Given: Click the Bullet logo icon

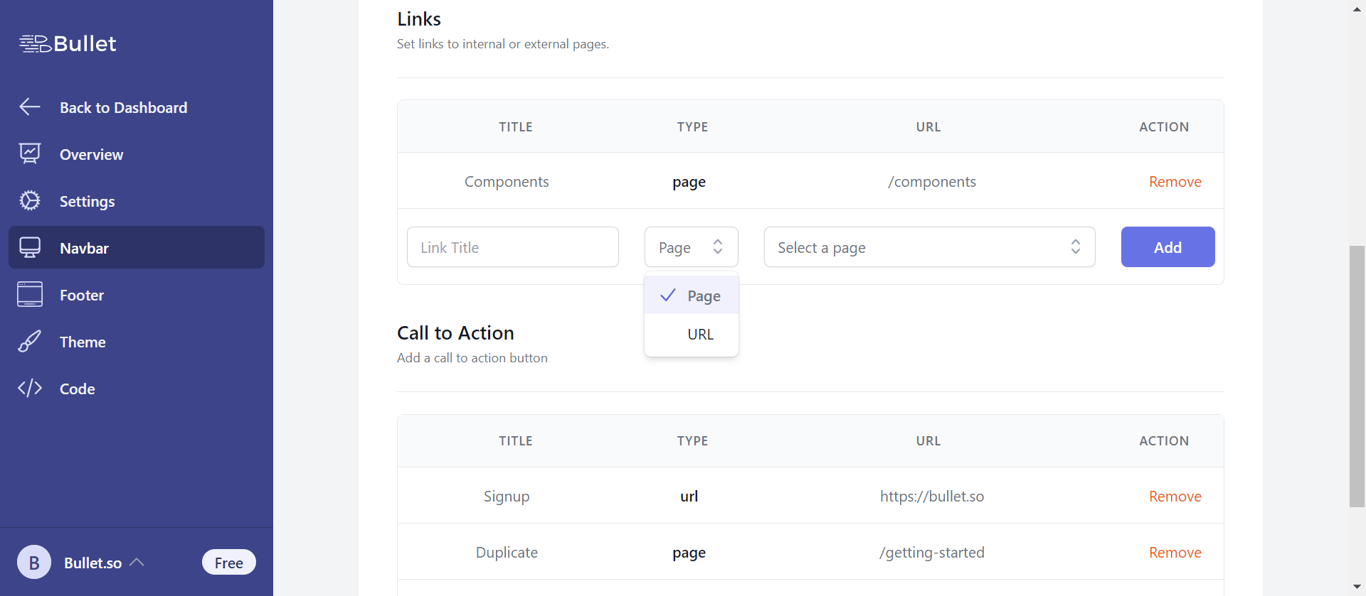Looking at the screenshot, I should (35, 44).
